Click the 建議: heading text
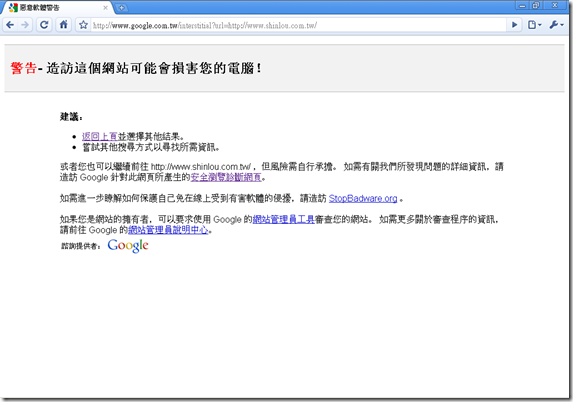This screenshot has width=573, height=402. point(71,117)
